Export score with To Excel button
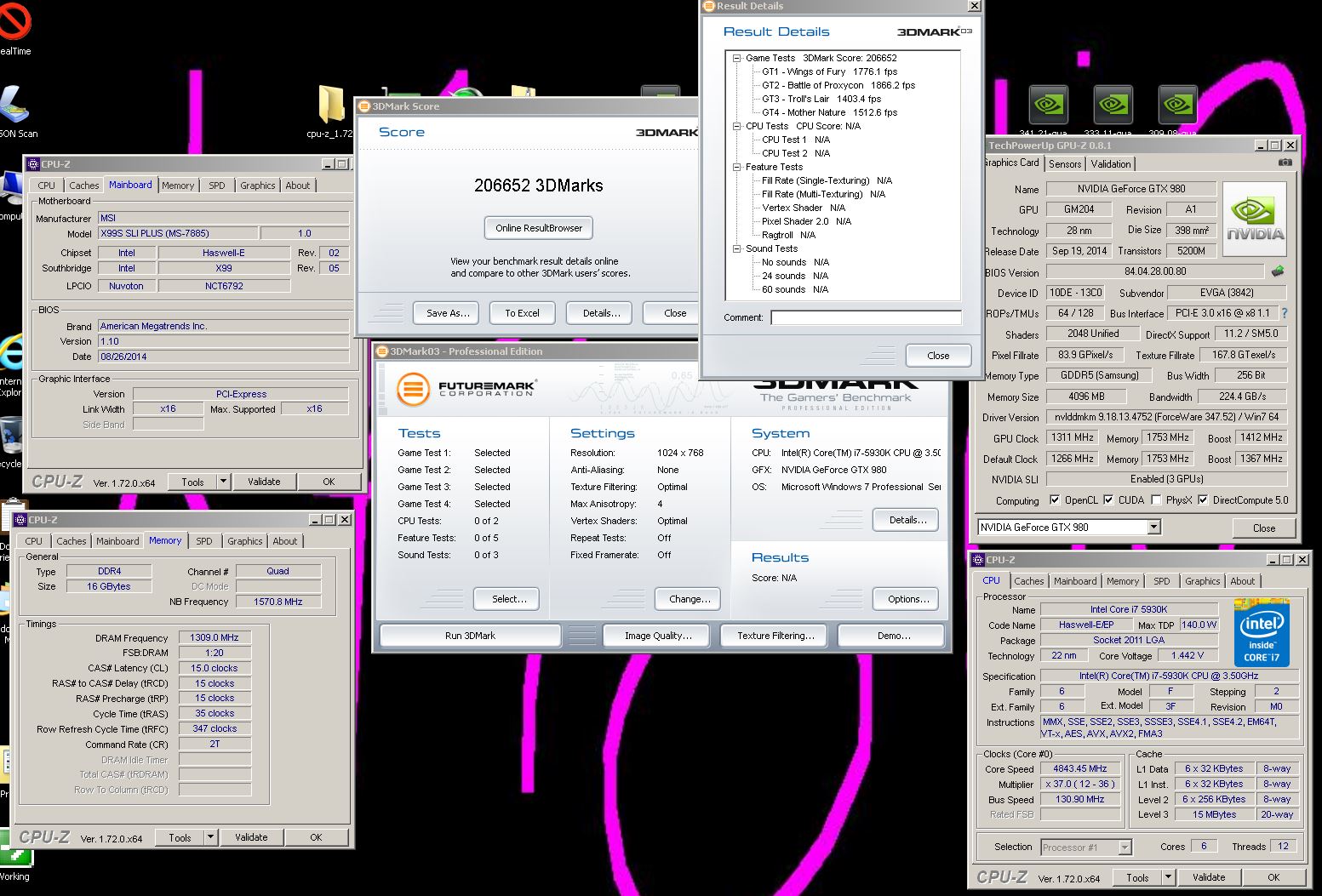Viewport: 1322px width, 896px height. click(522, 313)
